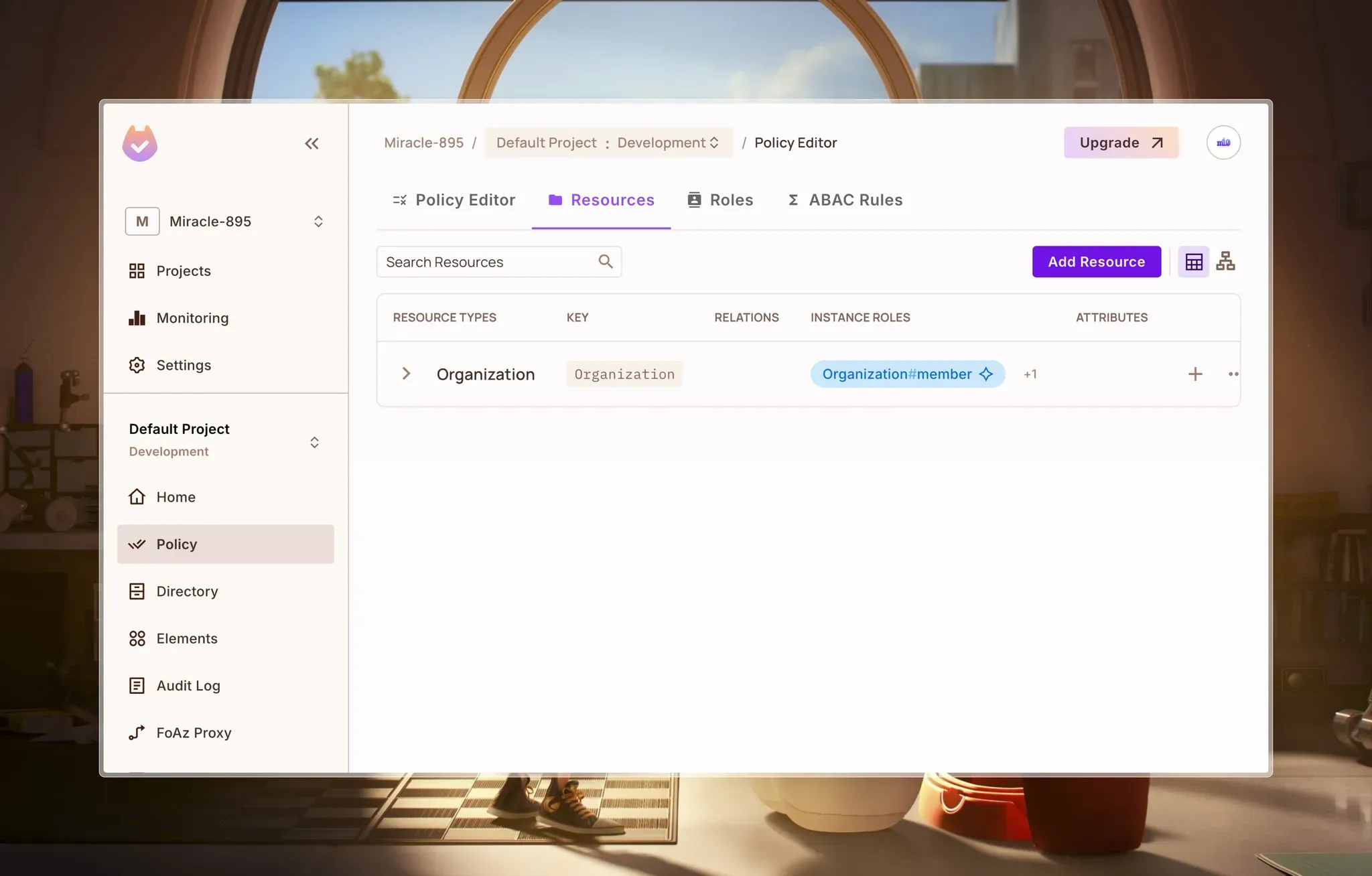Screen dimensions: 1372x876
Task: Switch to the ABAC Rules tab
Action: coord(845,200)
